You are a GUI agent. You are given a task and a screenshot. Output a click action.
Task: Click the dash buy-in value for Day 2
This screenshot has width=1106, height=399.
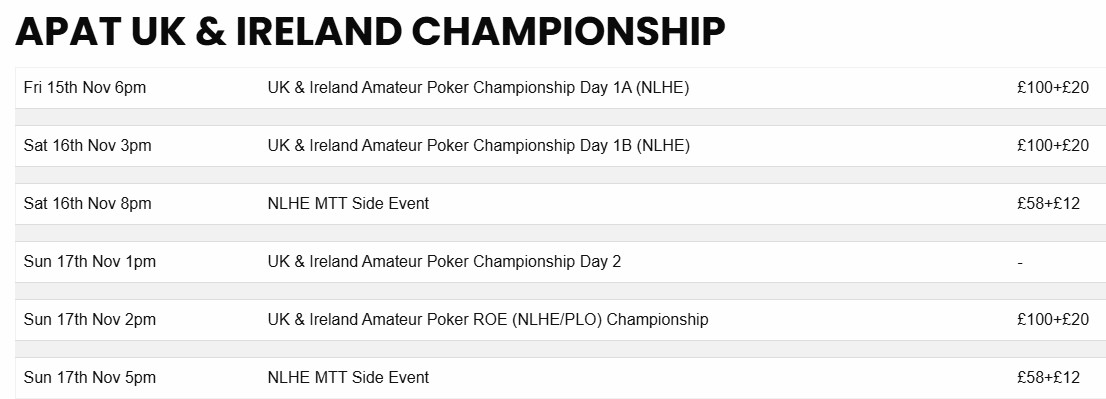coord(1020,263)
